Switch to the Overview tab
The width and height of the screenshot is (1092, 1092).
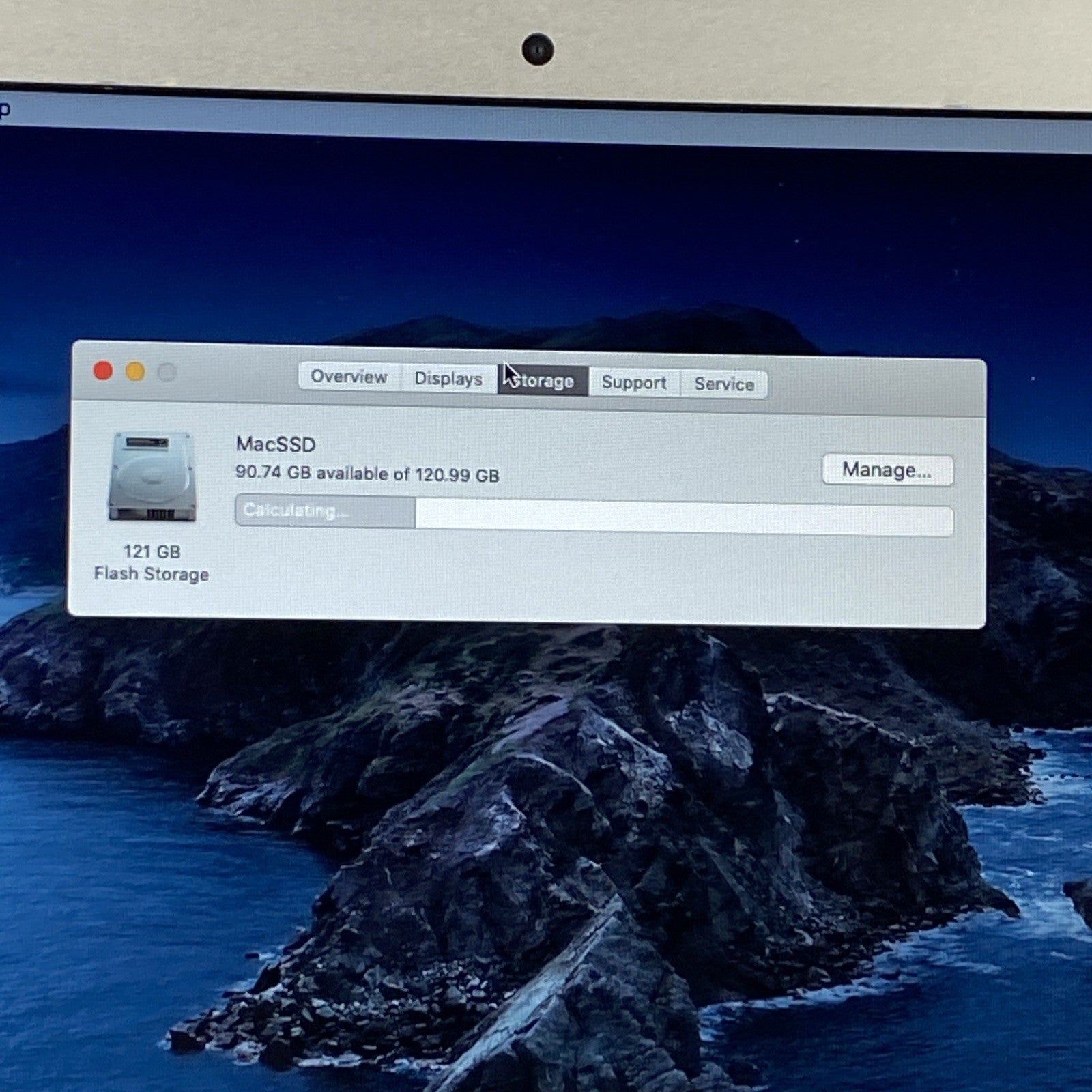pos(349,377)
